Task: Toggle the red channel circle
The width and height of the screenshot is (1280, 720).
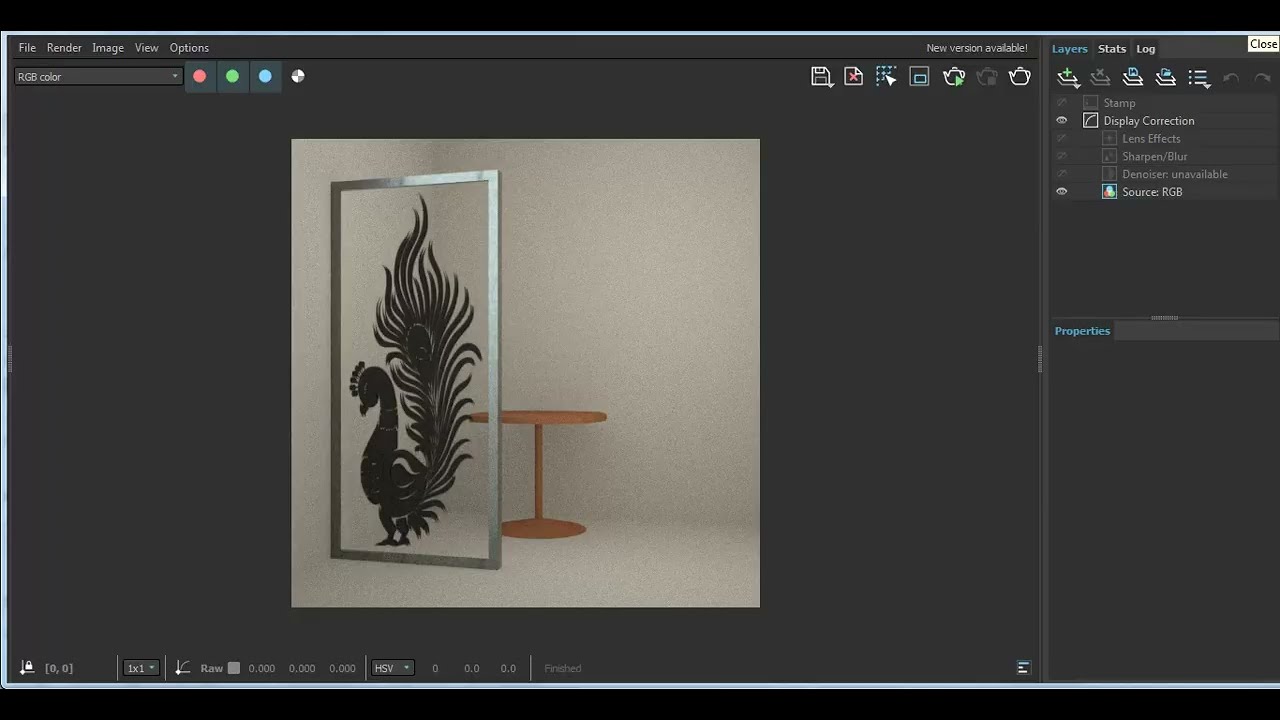Action: 200,76
